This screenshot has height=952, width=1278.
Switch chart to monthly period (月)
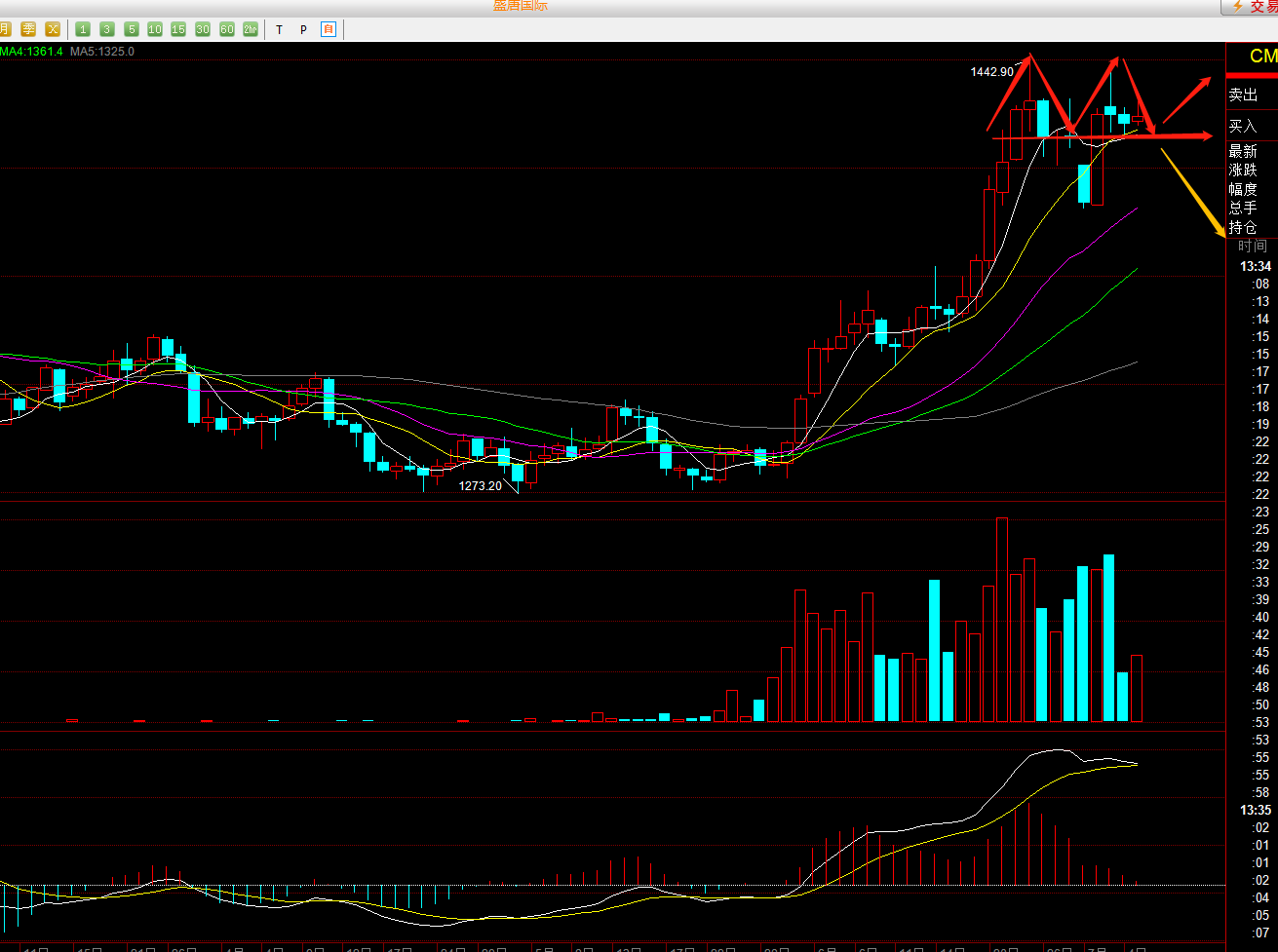point(5,29)
